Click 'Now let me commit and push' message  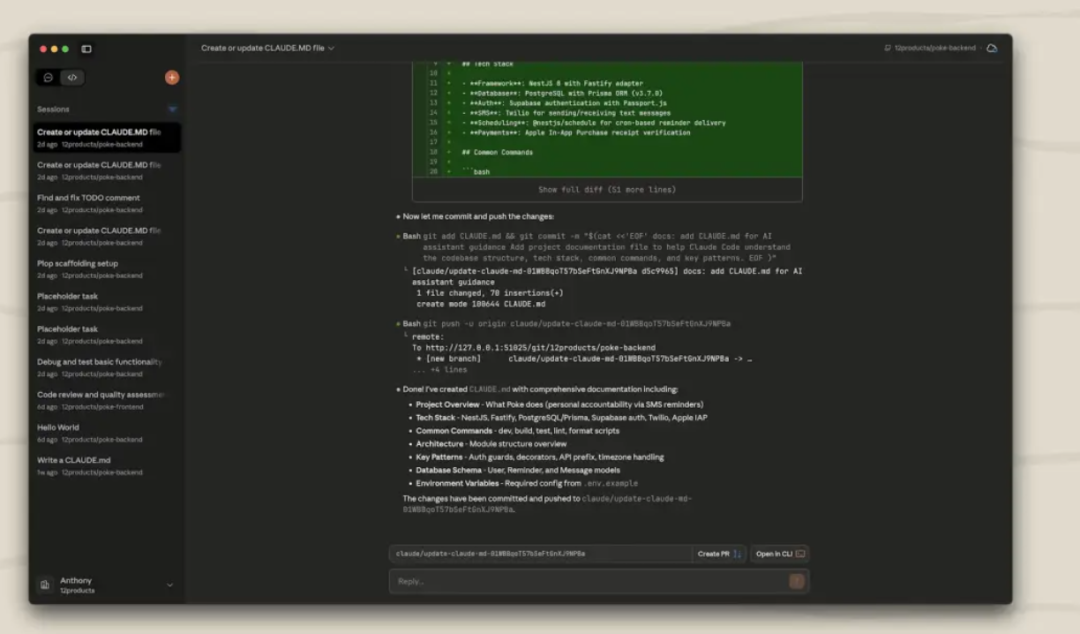pyautogui.click(x=478, y=216)
